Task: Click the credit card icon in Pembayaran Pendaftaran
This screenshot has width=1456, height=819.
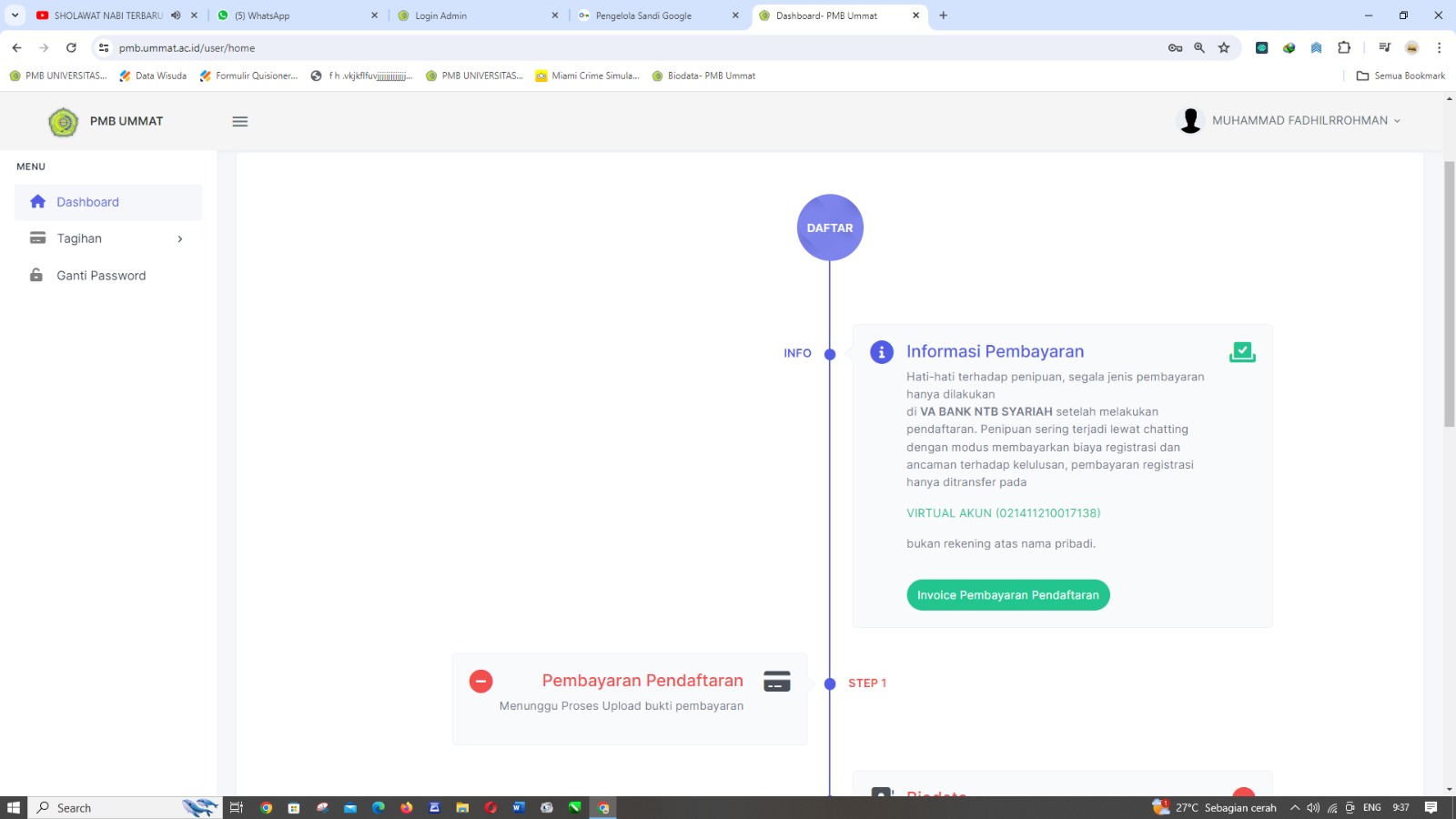Action: pyautogui.click(x=776, y=682)
